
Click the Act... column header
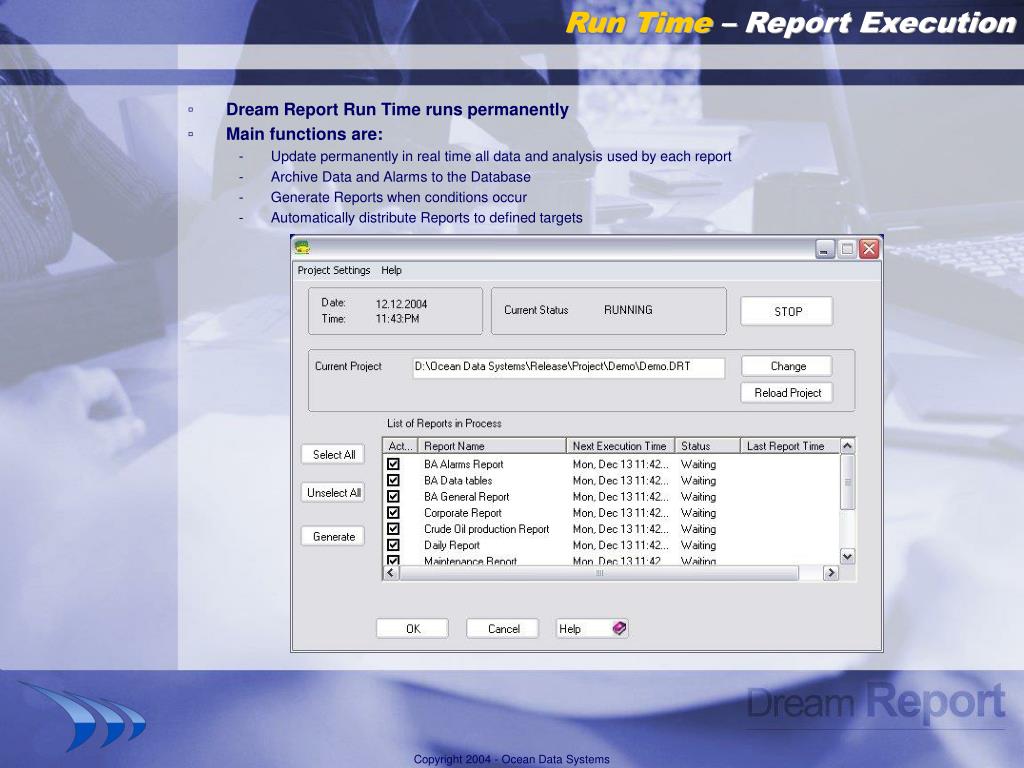tap(400, 446)
